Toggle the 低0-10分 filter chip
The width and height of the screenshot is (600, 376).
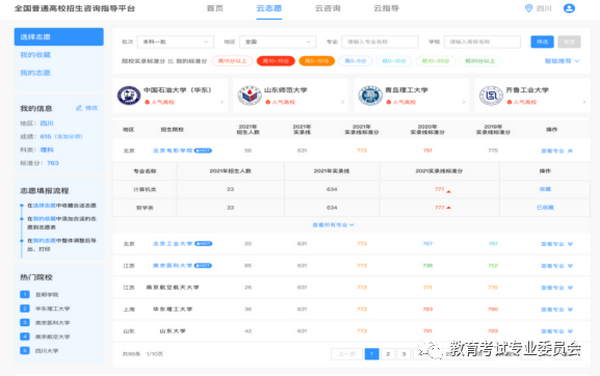[x=394, y=61]
